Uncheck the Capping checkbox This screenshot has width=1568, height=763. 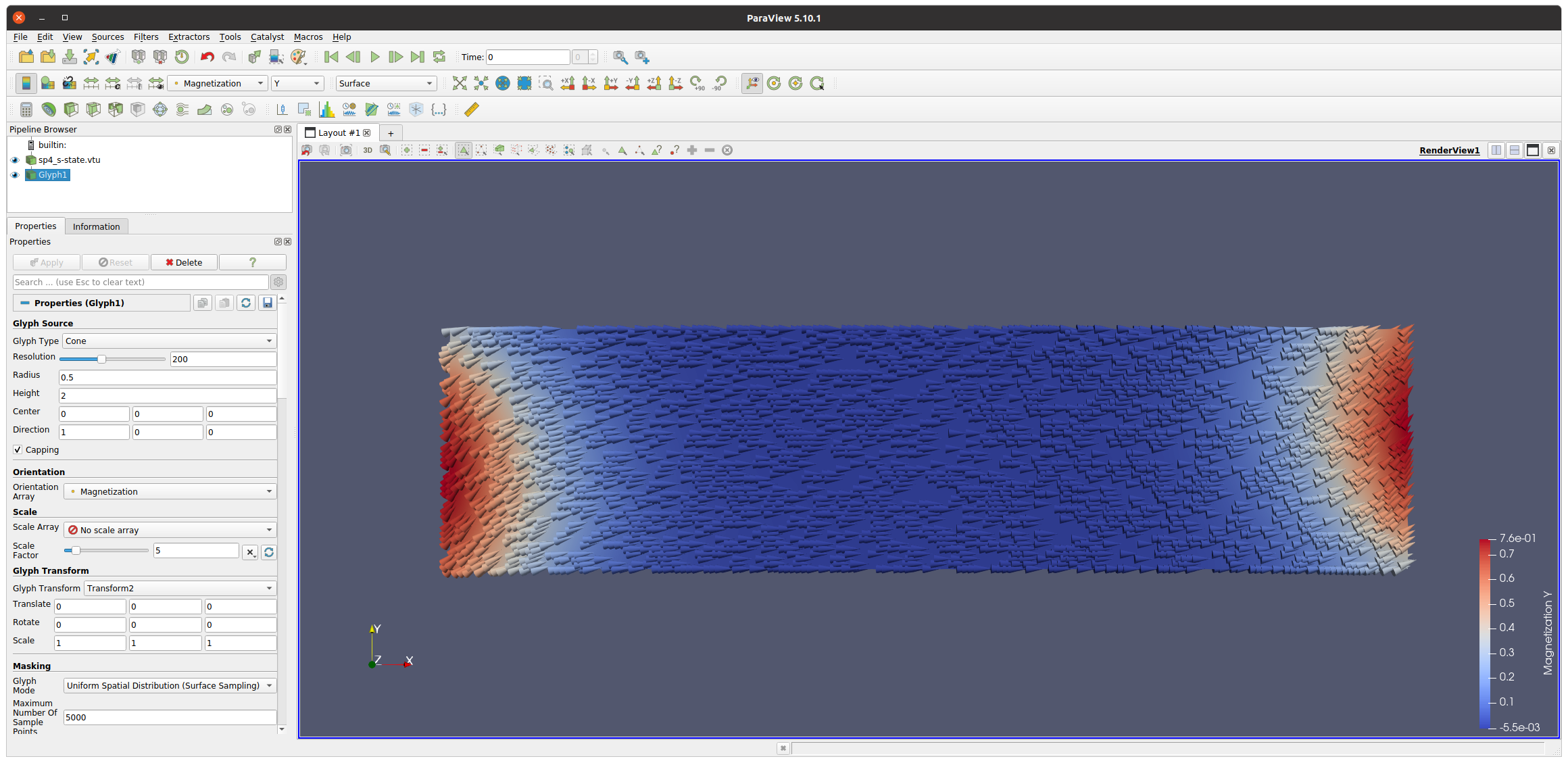click(x=18, y=450)
